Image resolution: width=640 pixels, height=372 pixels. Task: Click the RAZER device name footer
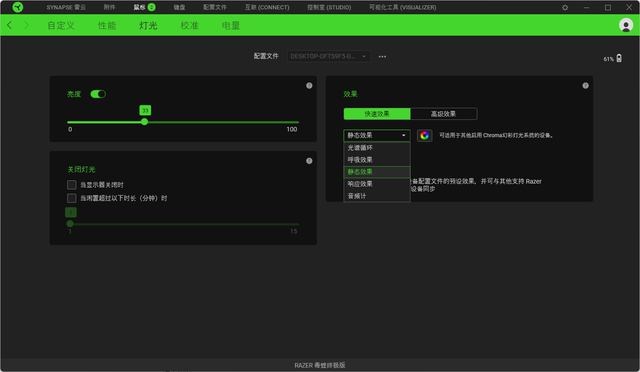click(320, 365)
